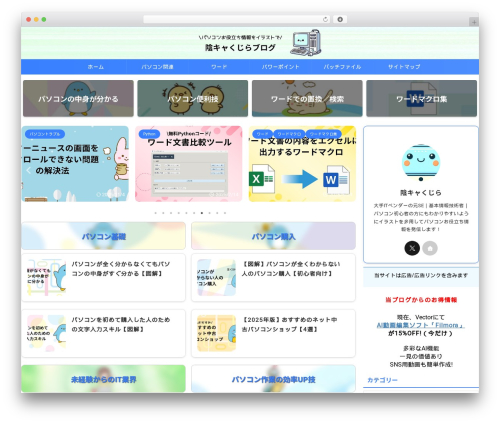Click thumbnail of 文字入力スキル article
Viewport: 500px width, 423px height.
pos(47,333)
